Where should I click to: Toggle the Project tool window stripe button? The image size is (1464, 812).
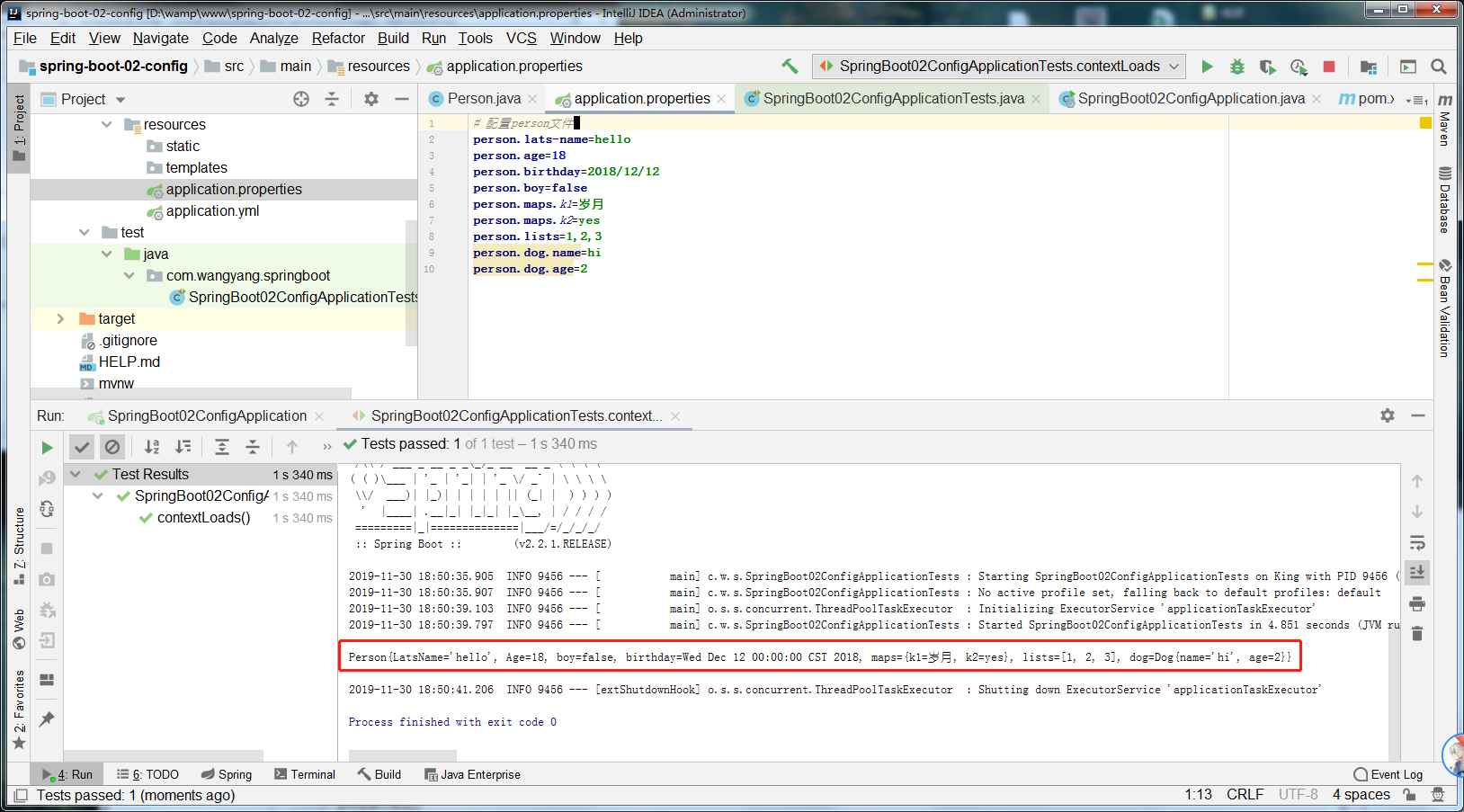[19, 128]
